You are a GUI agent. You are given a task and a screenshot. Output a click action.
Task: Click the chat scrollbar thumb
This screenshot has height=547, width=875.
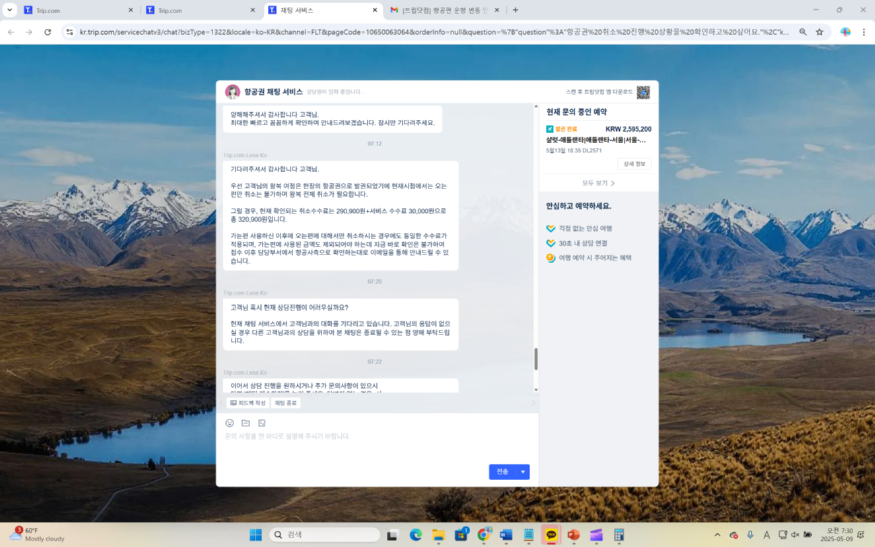pos(536,359)
